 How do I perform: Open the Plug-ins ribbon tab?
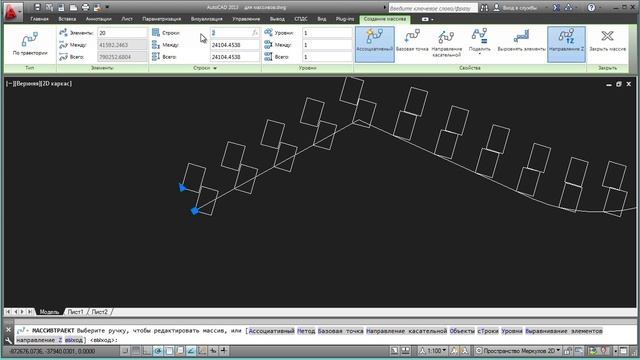tap(345, 19)
